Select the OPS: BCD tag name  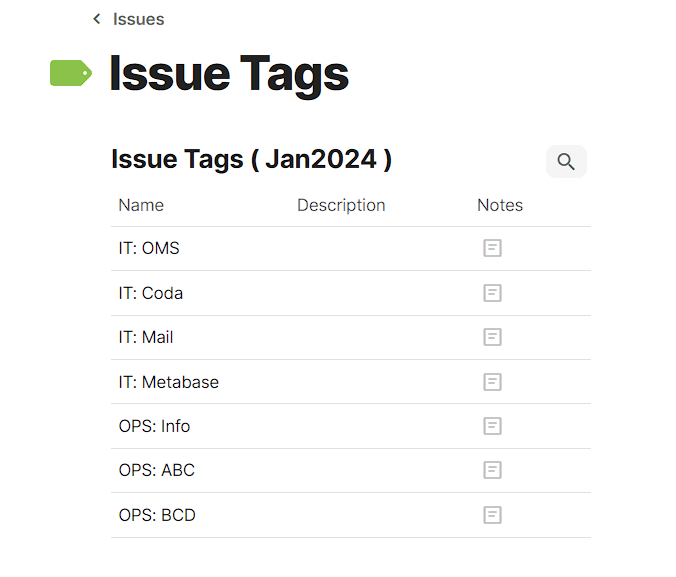coord(157,515)
